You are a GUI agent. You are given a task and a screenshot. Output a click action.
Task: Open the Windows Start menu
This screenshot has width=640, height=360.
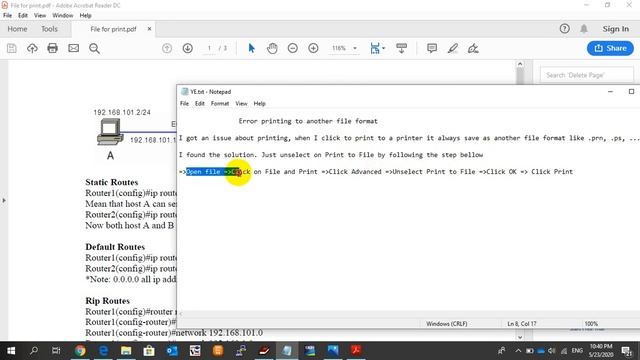[11, 351]
